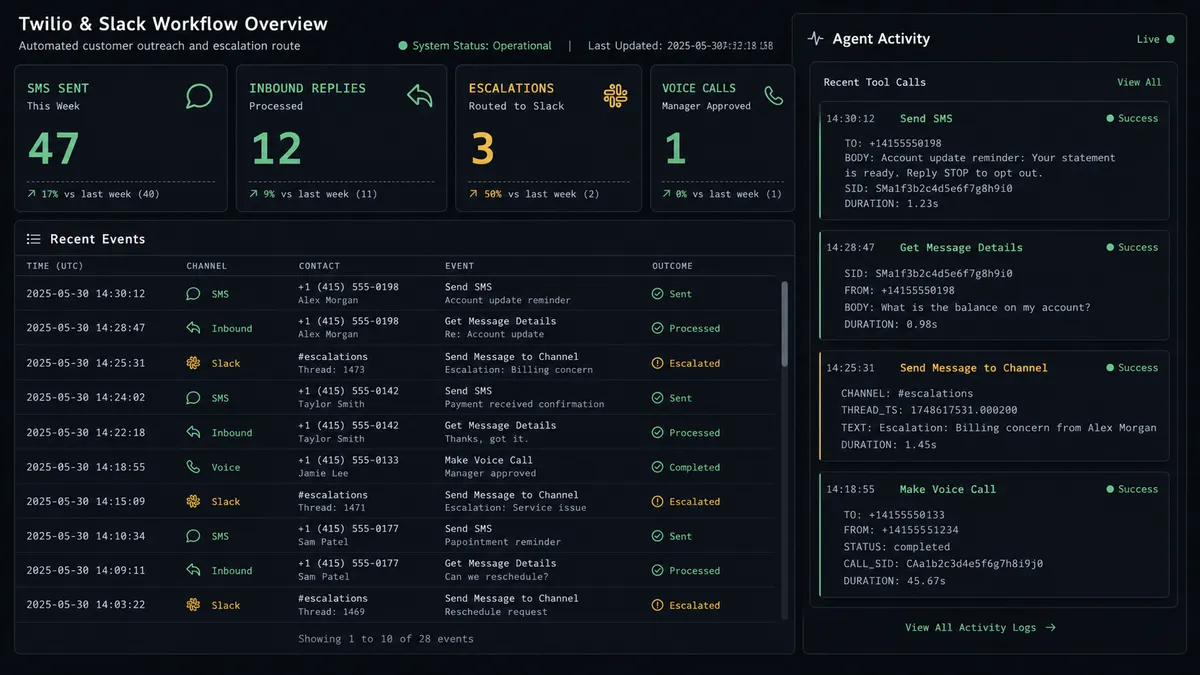
Task: Click the Slack icon in 14:15:09 row
Action: pos(193,502)
